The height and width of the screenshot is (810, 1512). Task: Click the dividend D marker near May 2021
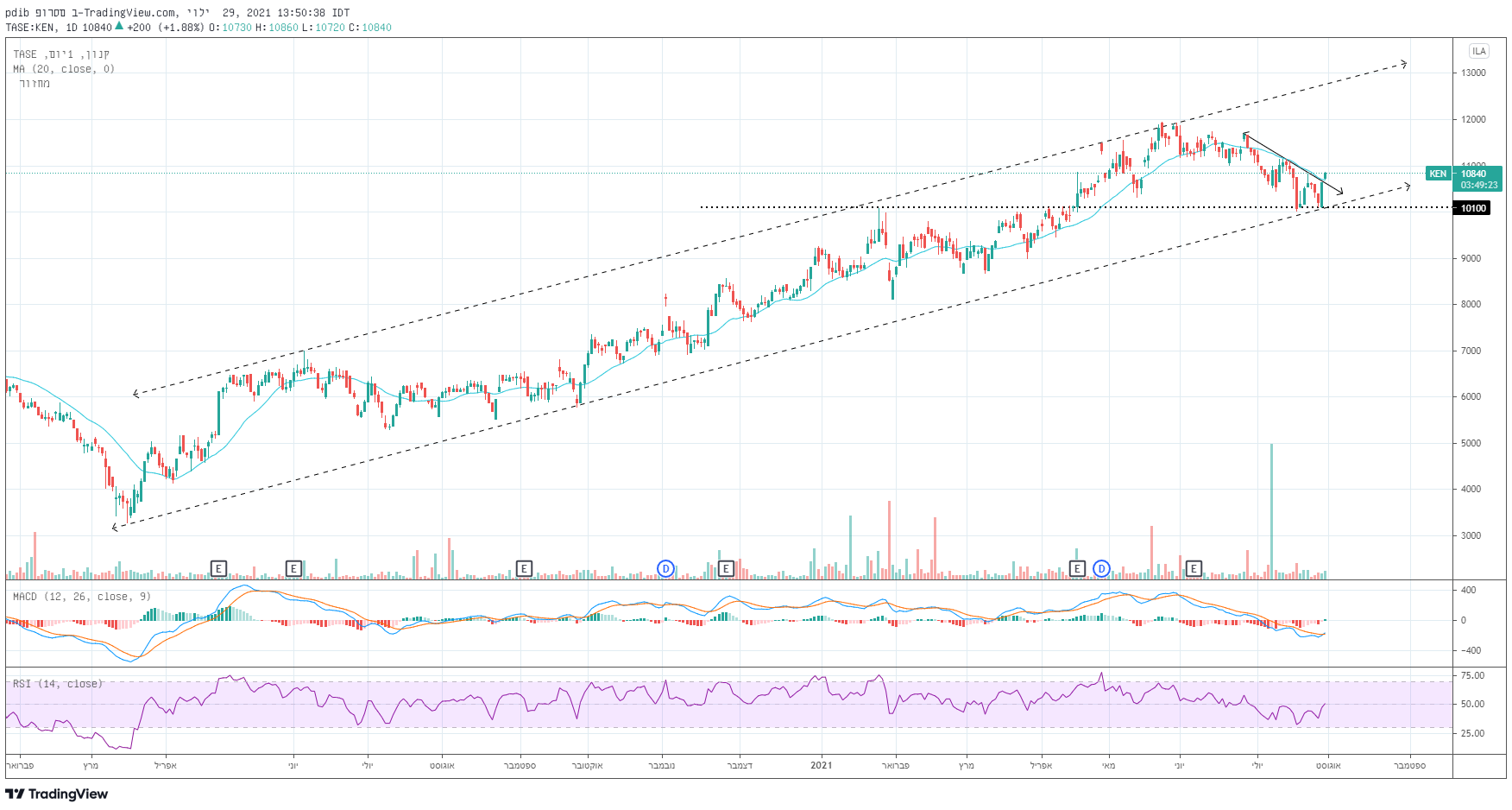1101,568
